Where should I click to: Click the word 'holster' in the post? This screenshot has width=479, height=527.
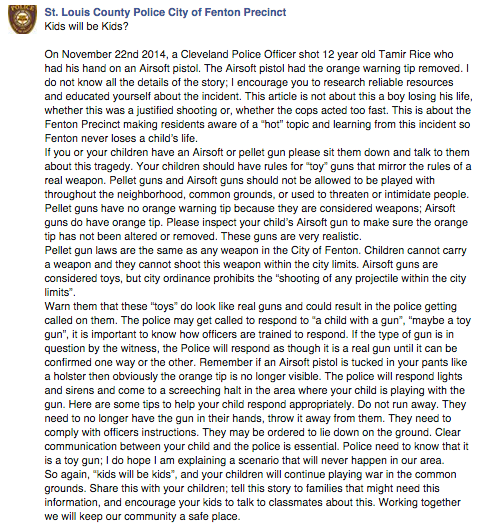pos(69,376)
